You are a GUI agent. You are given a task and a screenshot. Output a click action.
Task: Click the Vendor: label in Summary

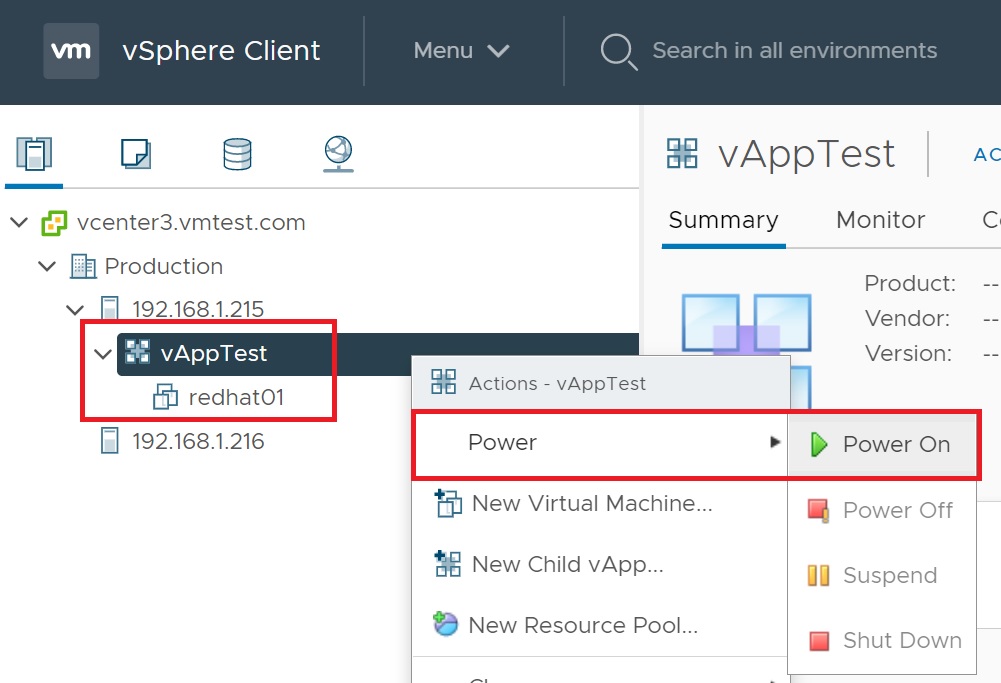click(907, 318)
